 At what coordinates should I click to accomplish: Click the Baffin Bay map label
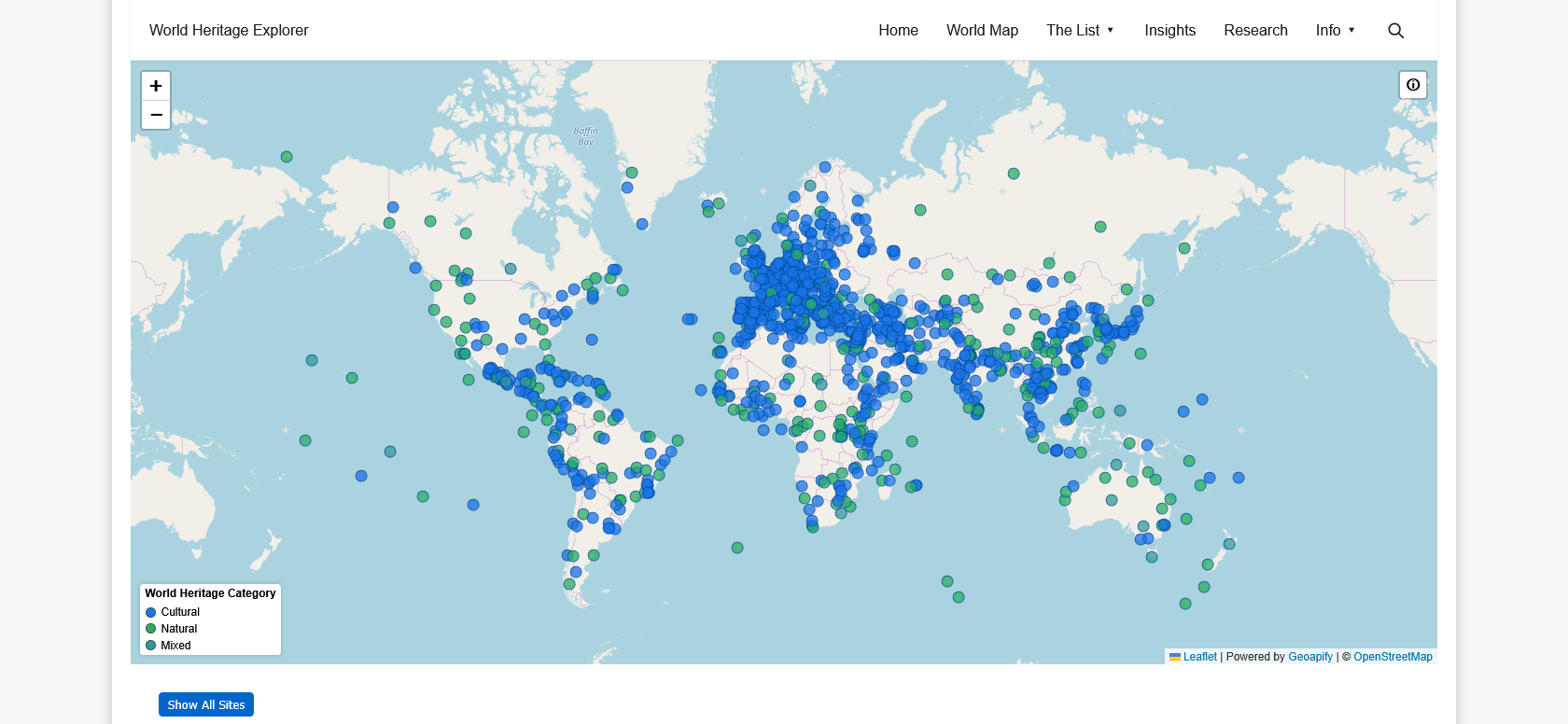tap(585, 136)
